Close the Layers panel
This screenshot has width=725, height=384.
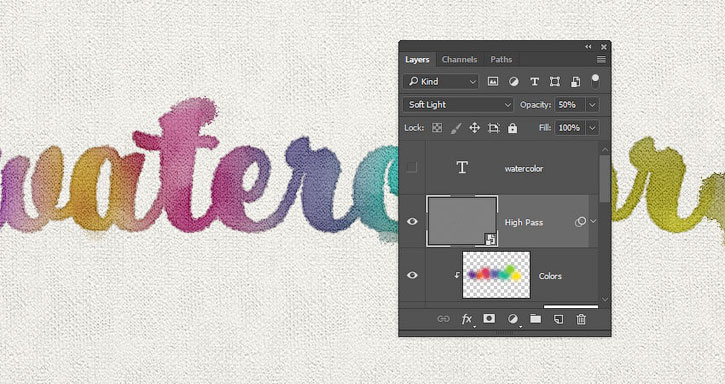[603, 47]
